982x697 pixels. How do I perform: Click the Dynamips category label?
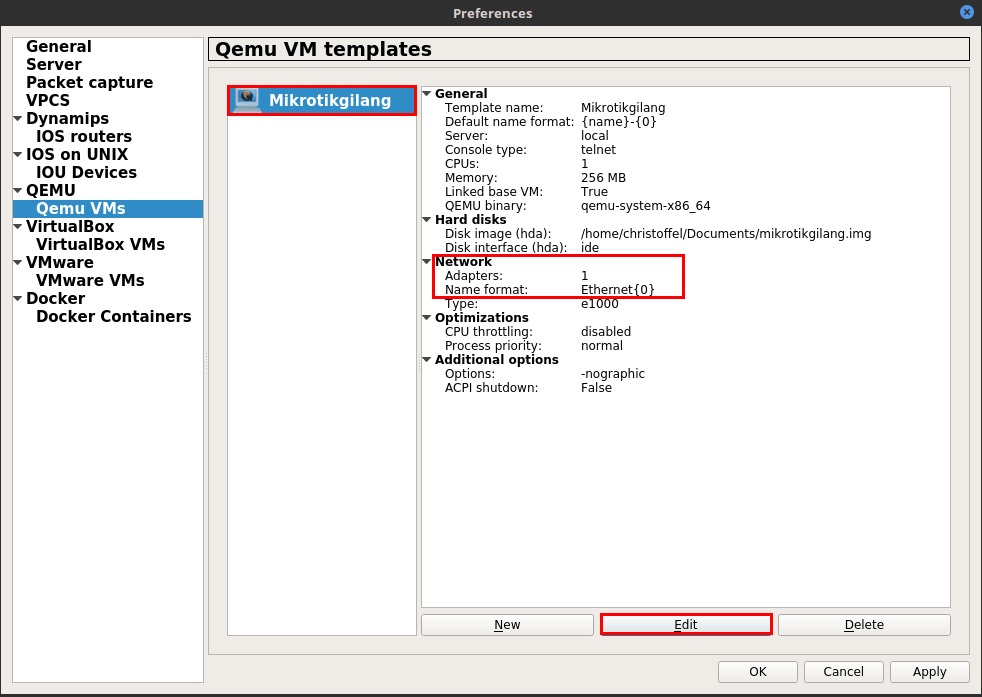(x=68, y=118)
